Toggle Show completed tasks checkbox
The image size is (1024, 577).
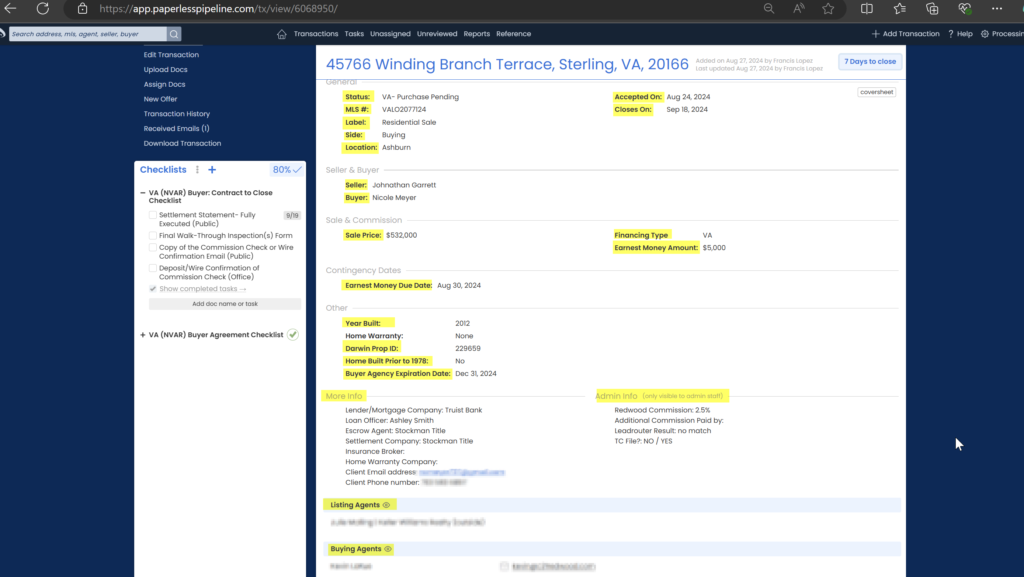(153, 288)
